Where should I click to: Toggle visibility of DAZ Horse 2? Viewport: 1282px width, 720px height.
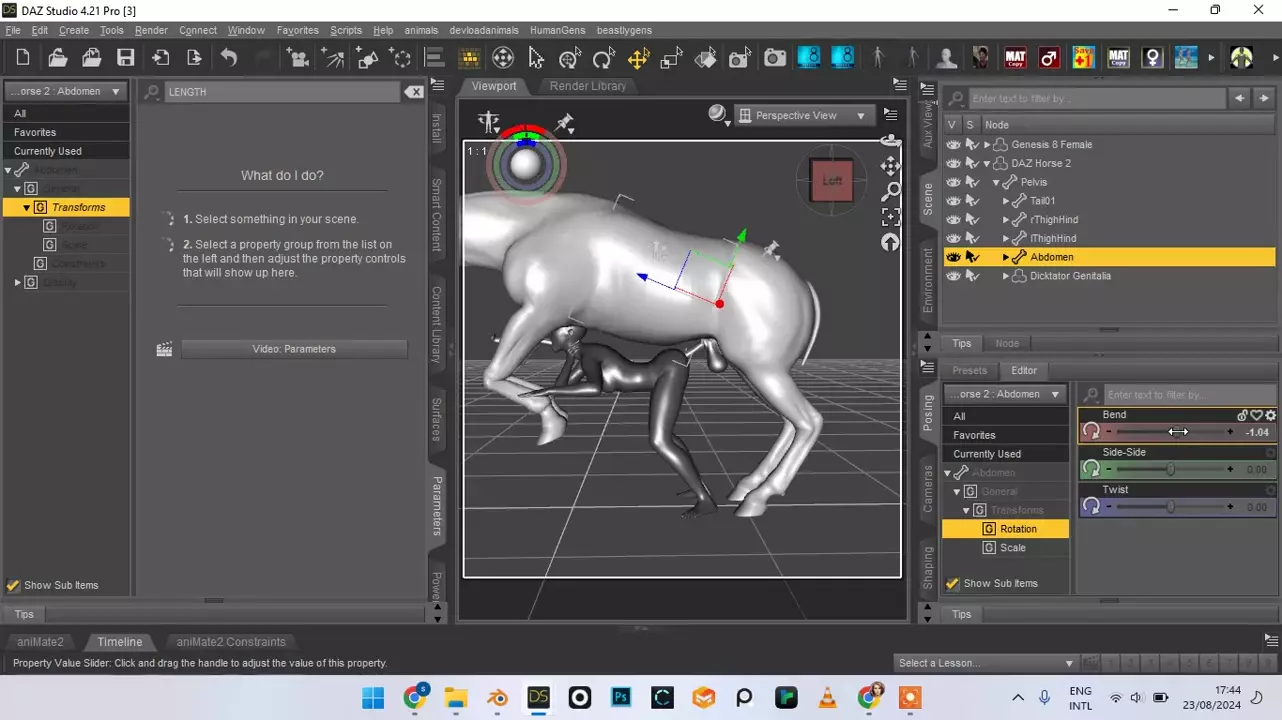tap(953, 164)
